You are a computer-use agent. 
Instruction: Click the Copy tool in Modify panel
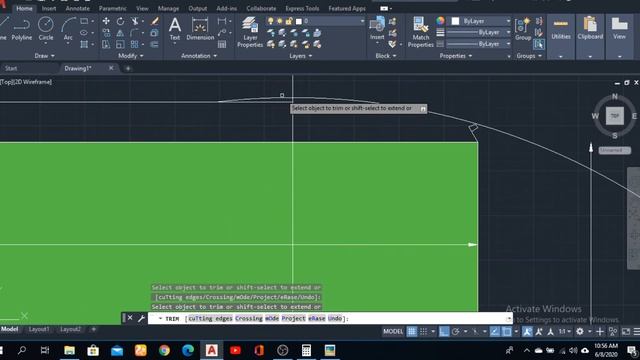(106, 33)
